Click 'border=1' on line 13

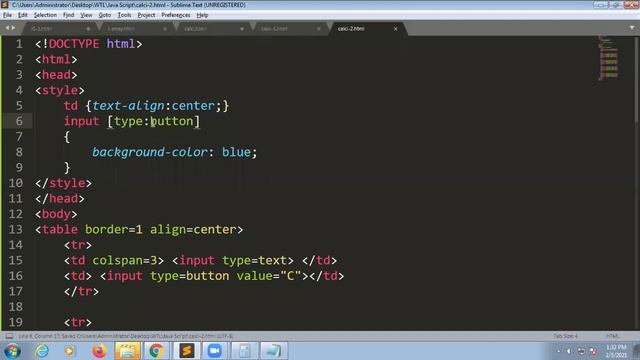(x=114, y=229)
